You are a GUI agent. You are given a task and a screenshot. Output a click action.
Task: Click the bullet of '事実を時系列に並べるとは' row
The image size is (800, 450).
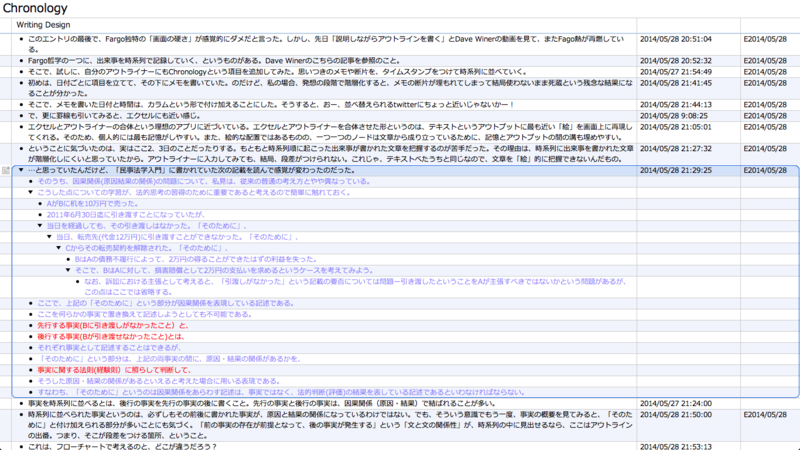(21, 403)
